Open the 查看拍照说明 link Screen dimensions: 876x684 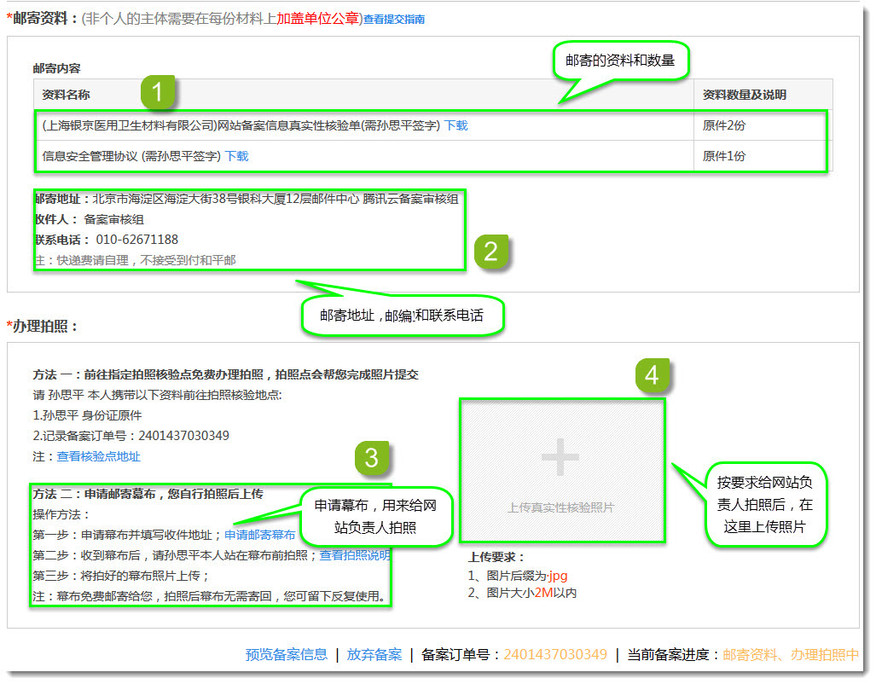(355, 555)
